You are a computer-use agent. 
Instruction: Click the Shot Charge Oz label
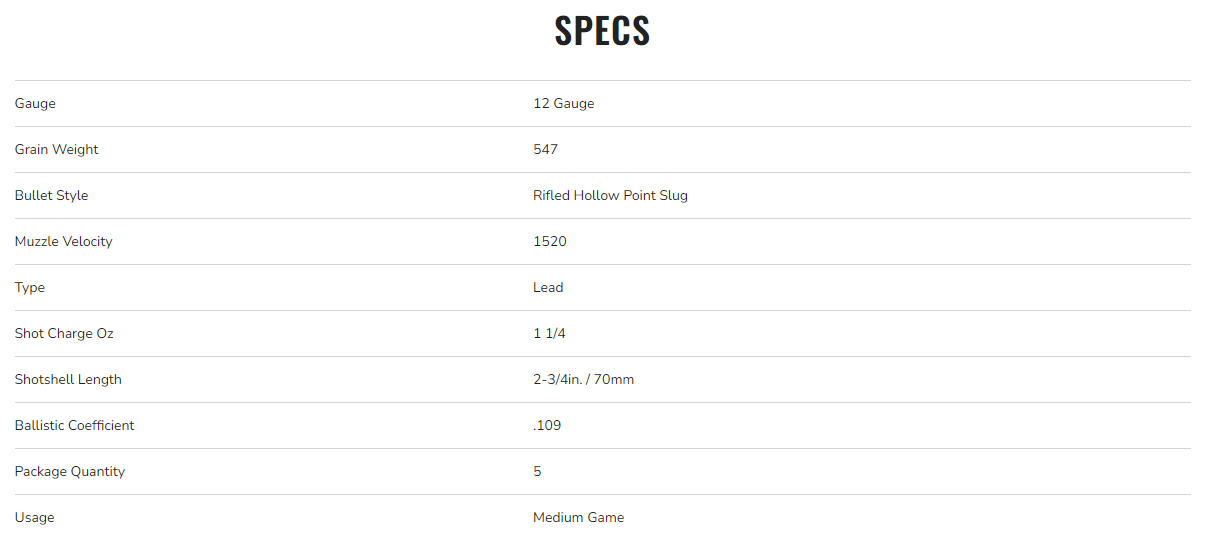click(x=64, y=334)
